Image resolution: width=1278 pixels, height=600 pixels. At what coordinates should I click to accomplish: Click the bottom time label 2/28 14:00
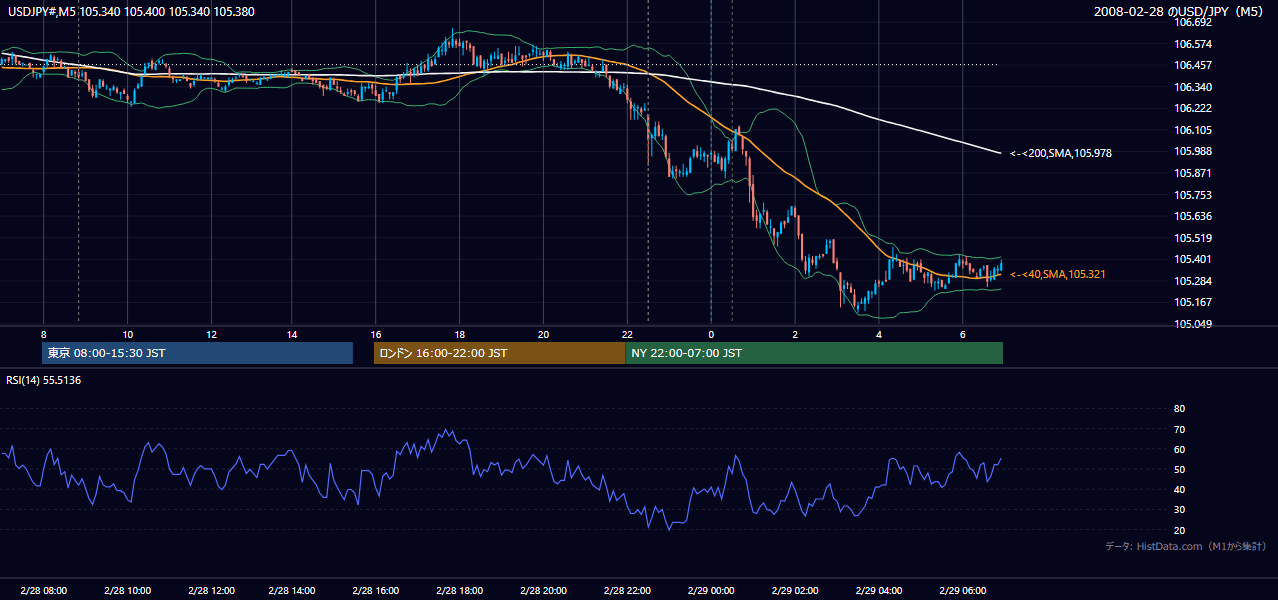[294, 591]
